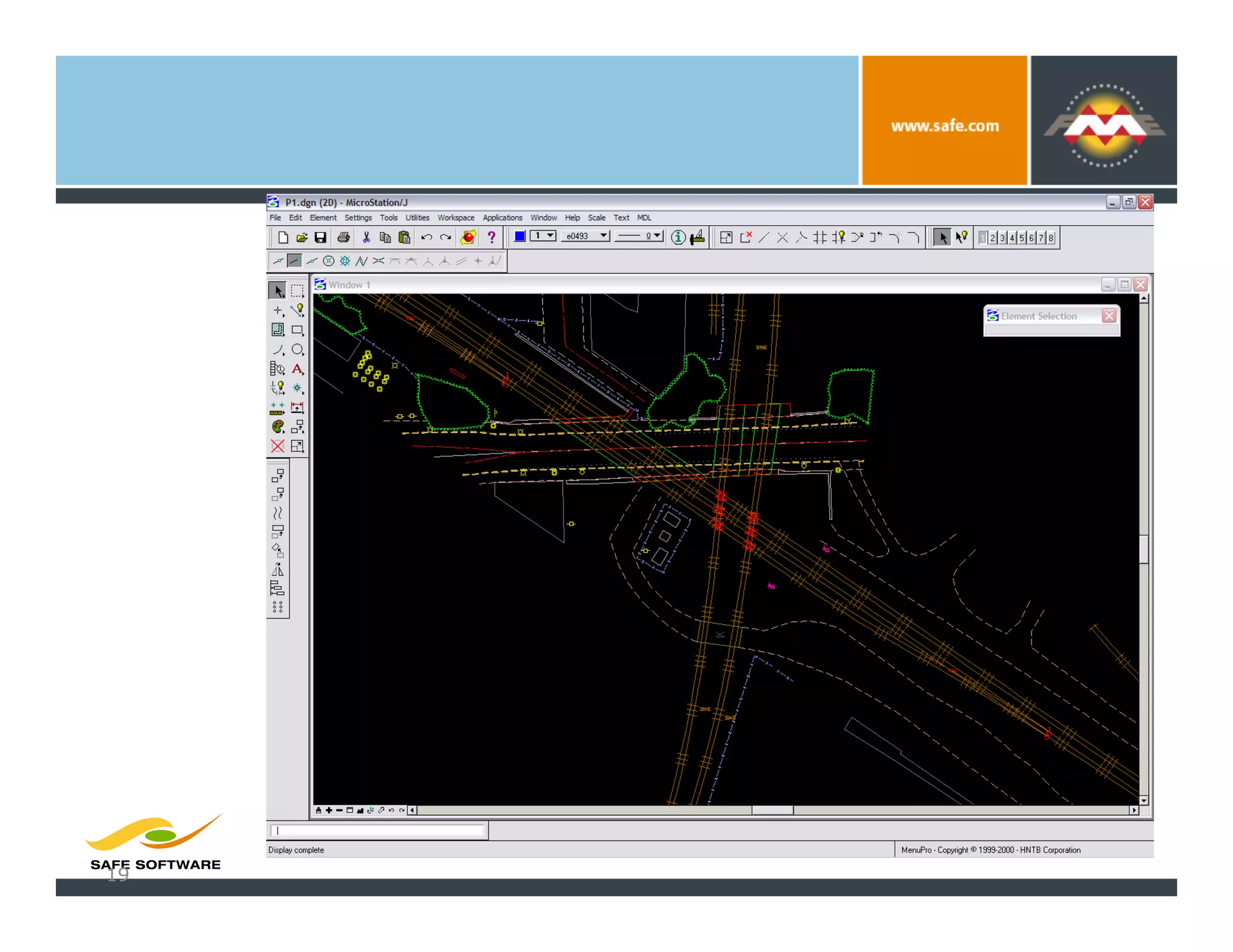This screenshot has height=952, width=1233.
Task: Click the Print toolbar icon
Action: [343, 238]
